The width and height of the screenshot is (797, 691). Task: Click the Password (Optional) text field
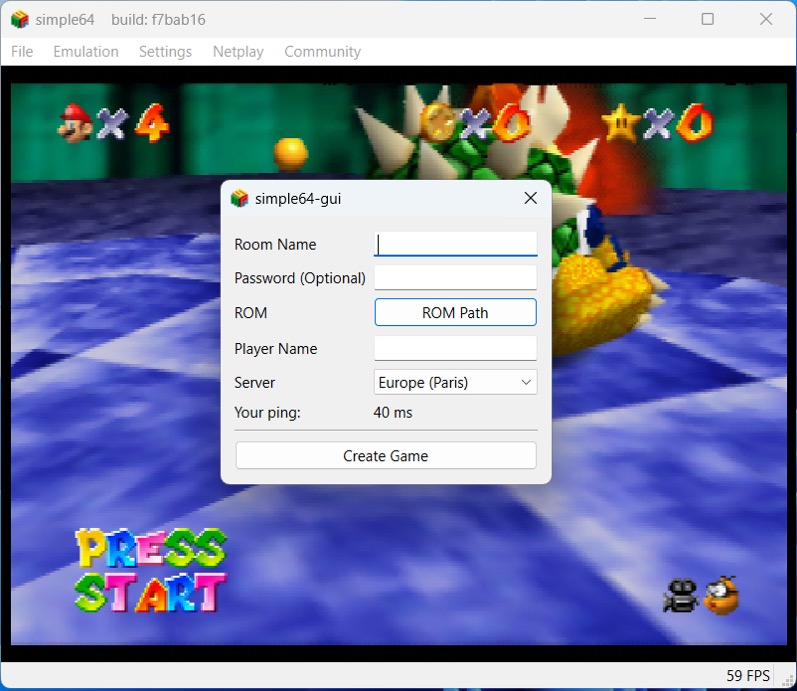pos(455,278)
